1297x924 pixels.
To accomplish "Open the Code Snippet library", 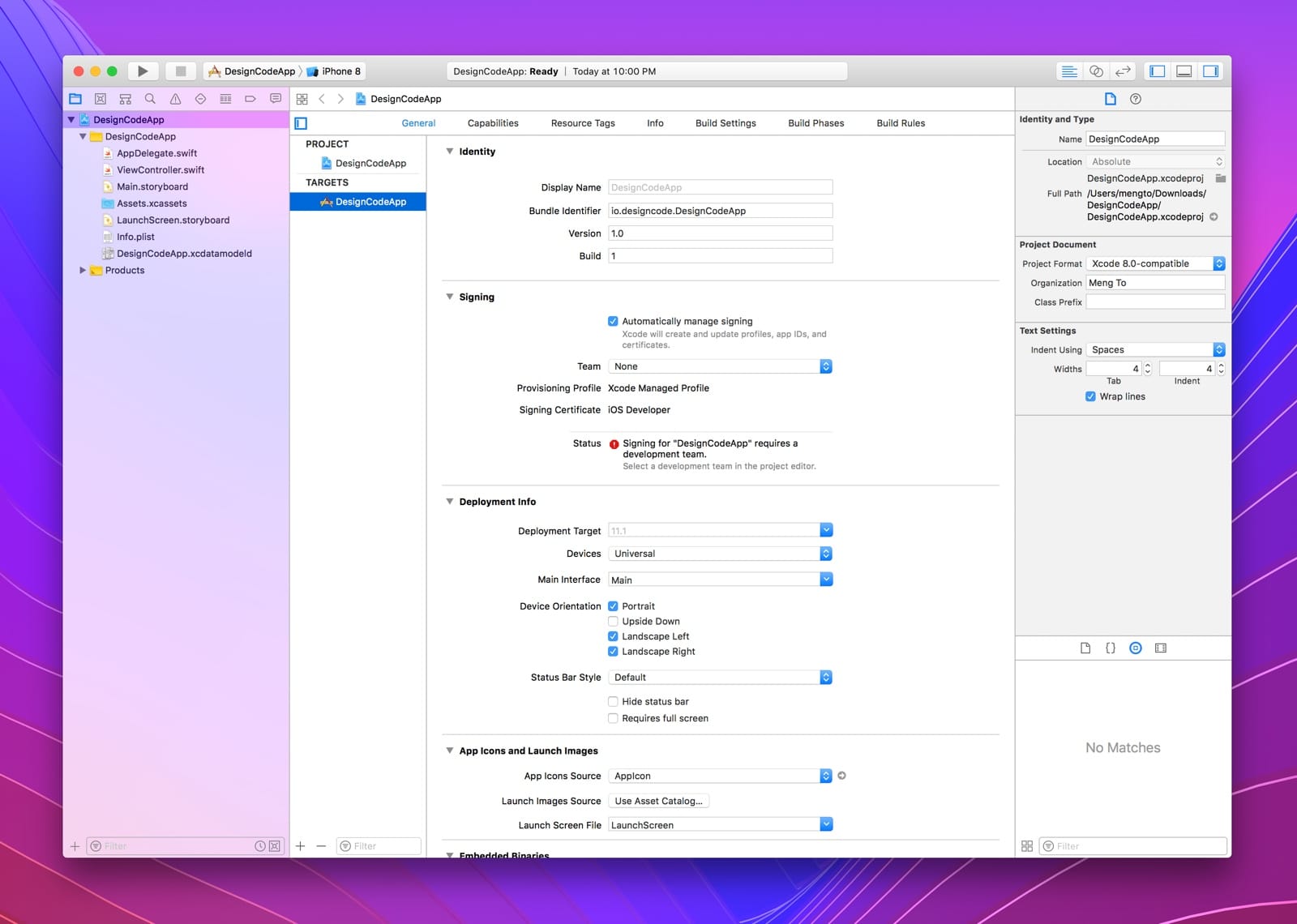I will tap(1111, 648).
